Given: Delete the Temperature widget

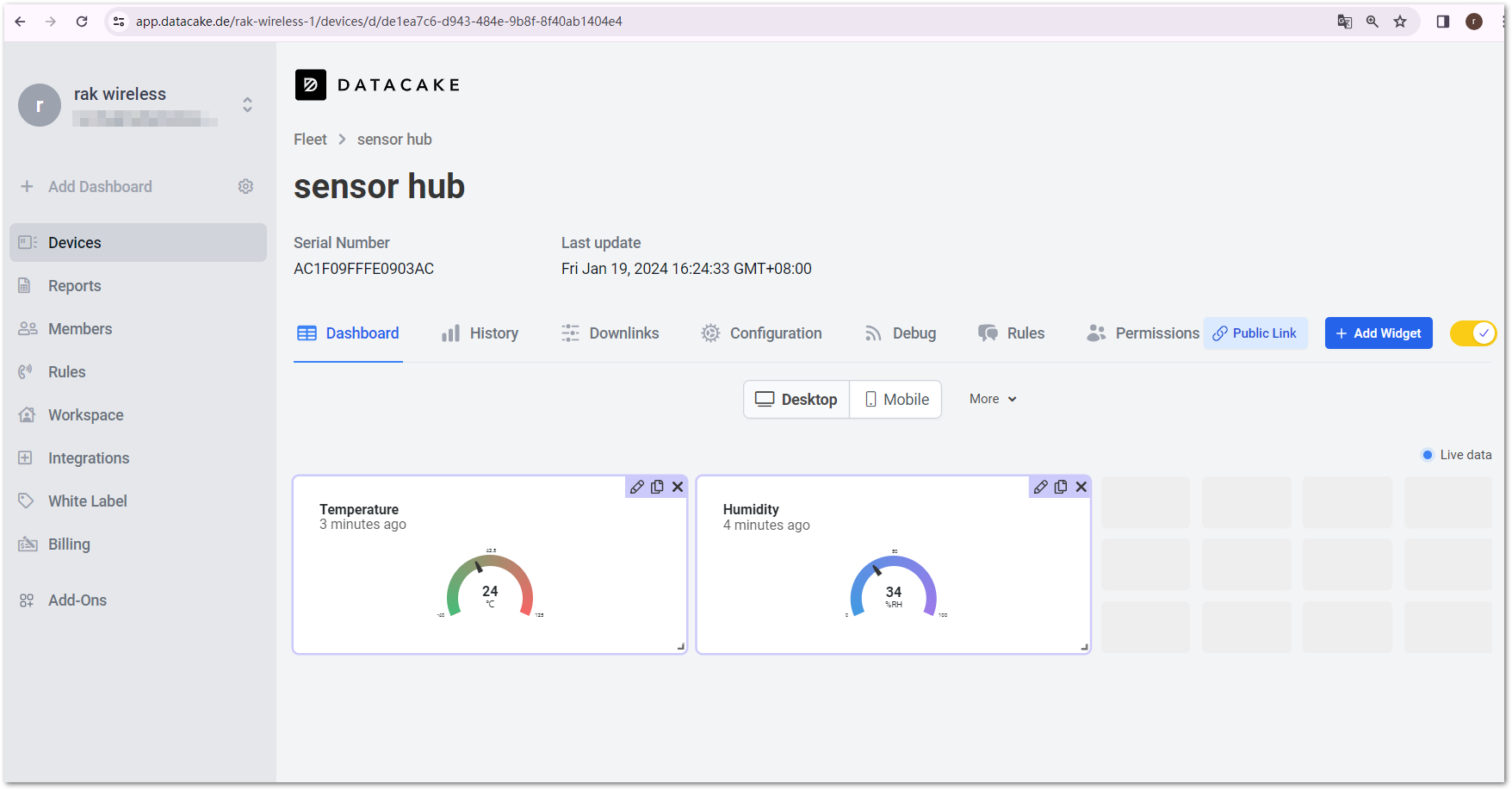Looking at the screenshot, I should [x=678, y=487].
